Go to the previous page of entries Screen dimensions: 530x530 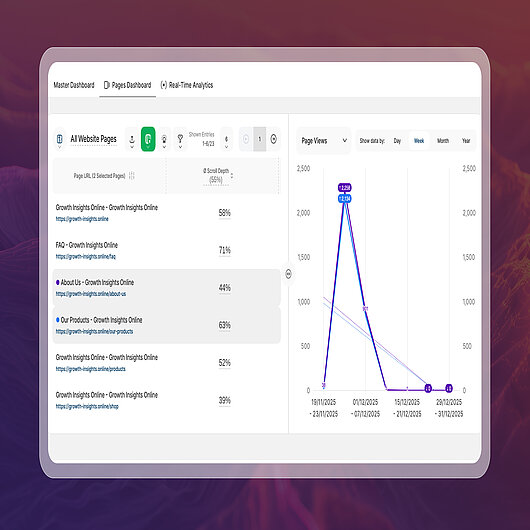click(246, 139)
